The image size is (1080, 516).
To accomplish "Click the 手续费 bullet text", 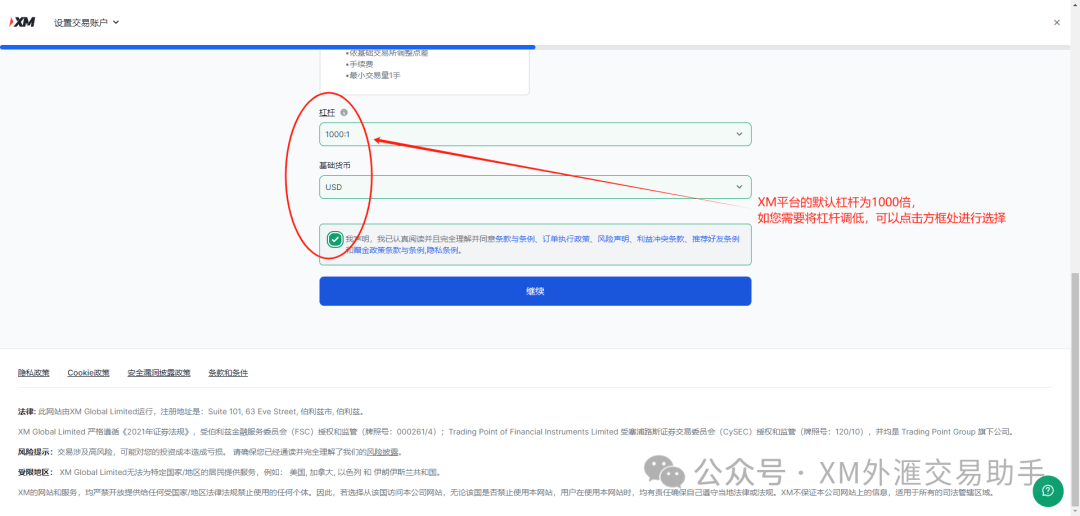I will click(361, 64).
